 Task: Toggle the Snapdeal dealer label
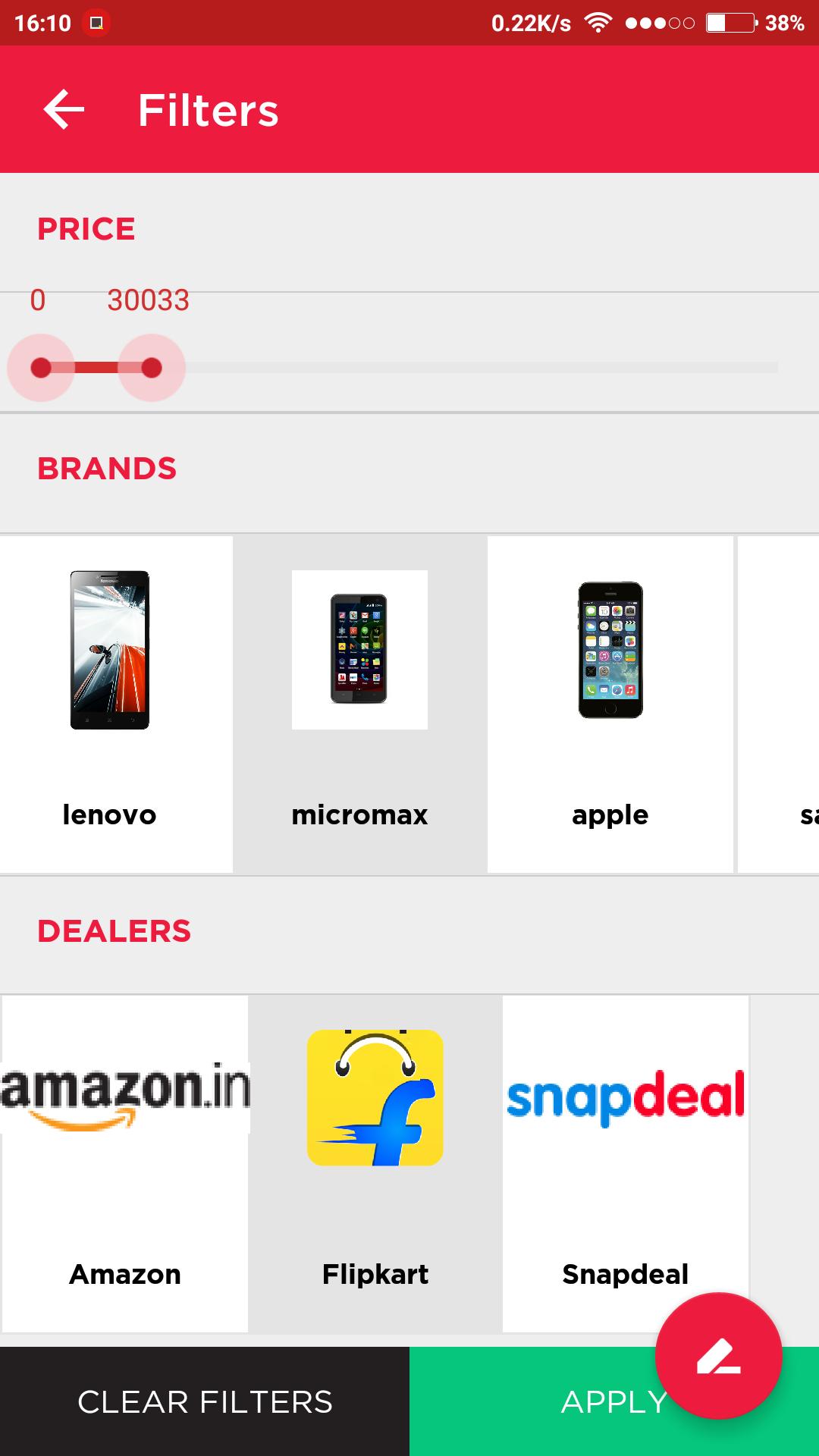(626, 1275)
